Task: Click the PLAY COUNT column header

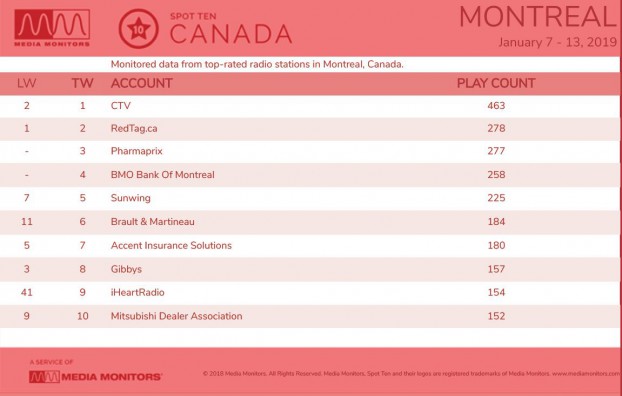Action: (496, 83)
